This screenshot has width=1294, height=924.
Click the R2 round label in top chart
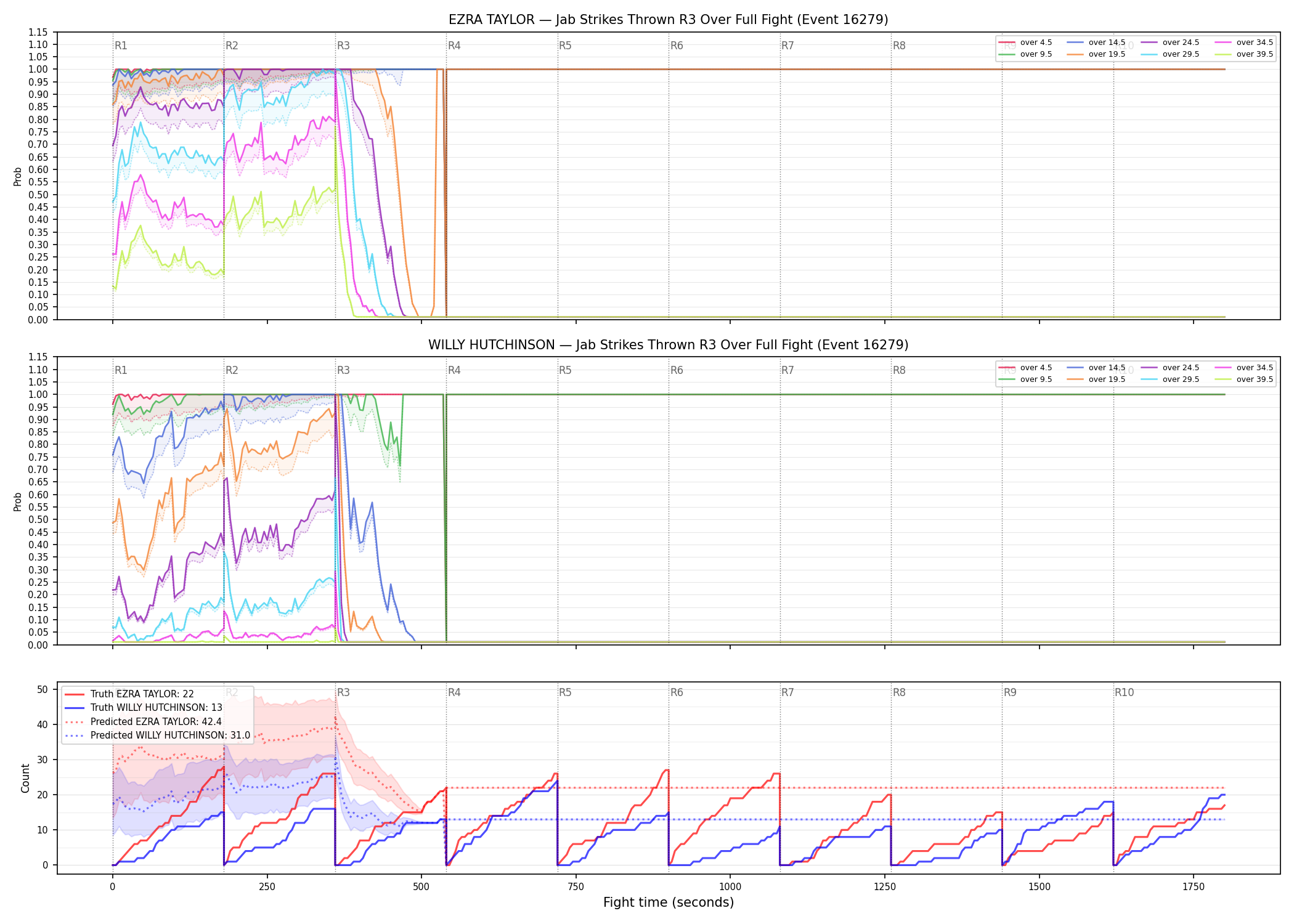click(232, 46)
